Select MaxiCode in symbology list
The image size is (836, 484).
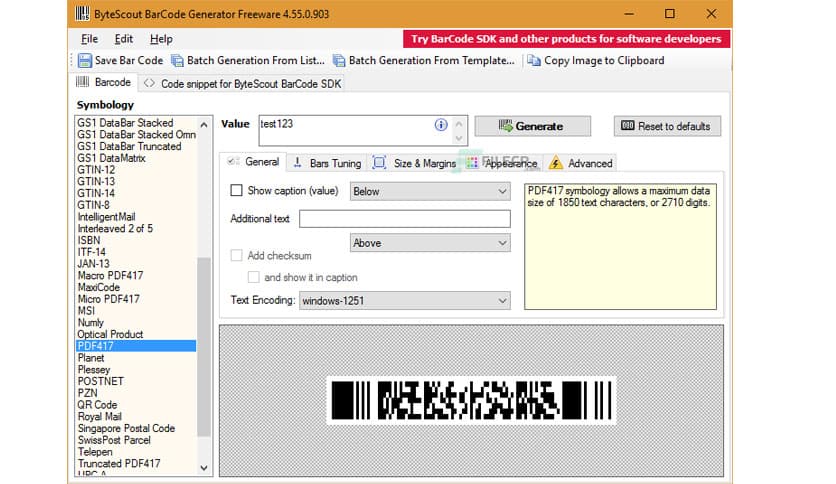coord(98,287)
